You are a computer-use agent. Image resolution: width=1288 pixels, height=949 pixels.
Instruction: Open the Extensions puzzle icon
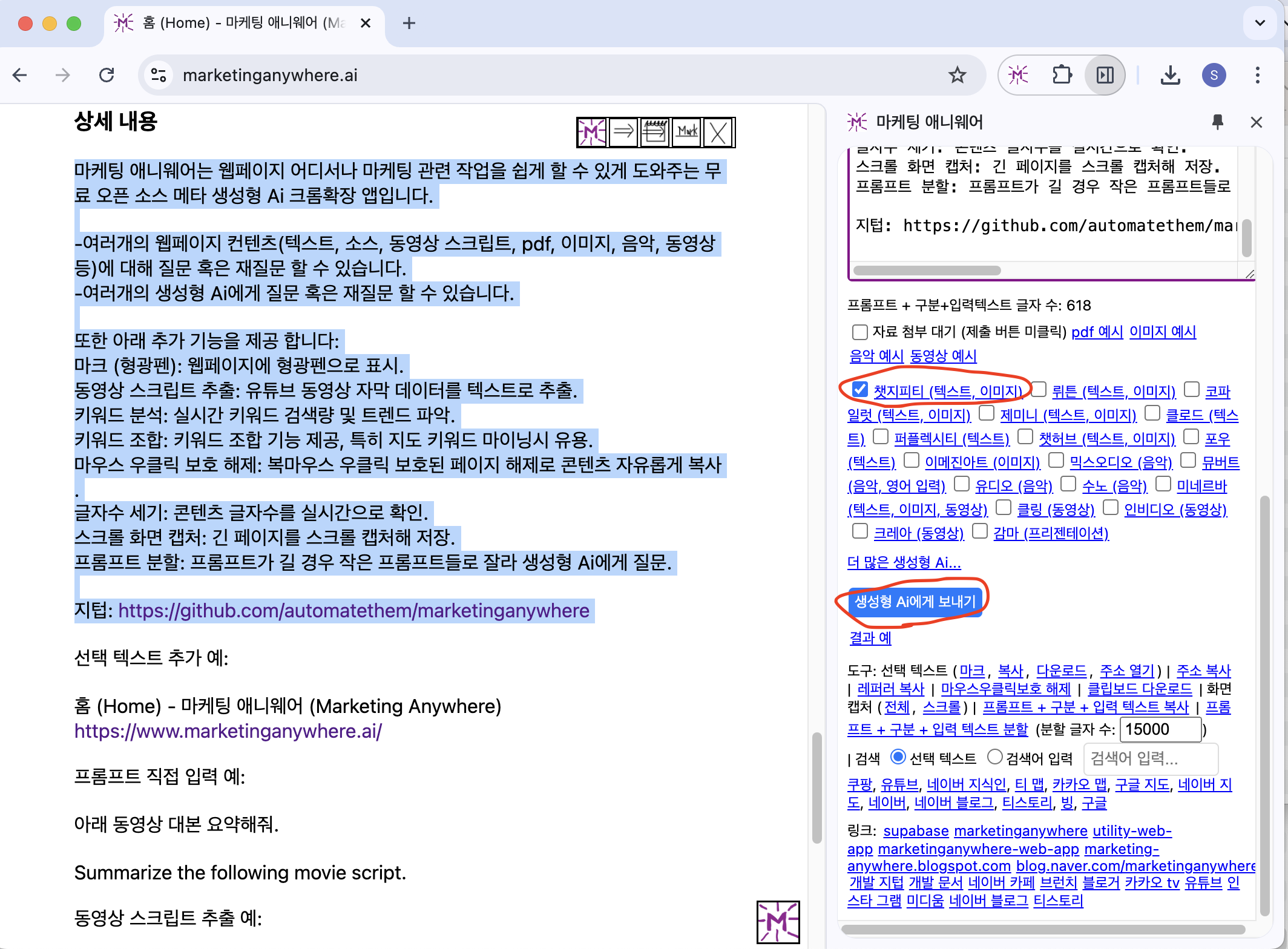point(1062,75)
